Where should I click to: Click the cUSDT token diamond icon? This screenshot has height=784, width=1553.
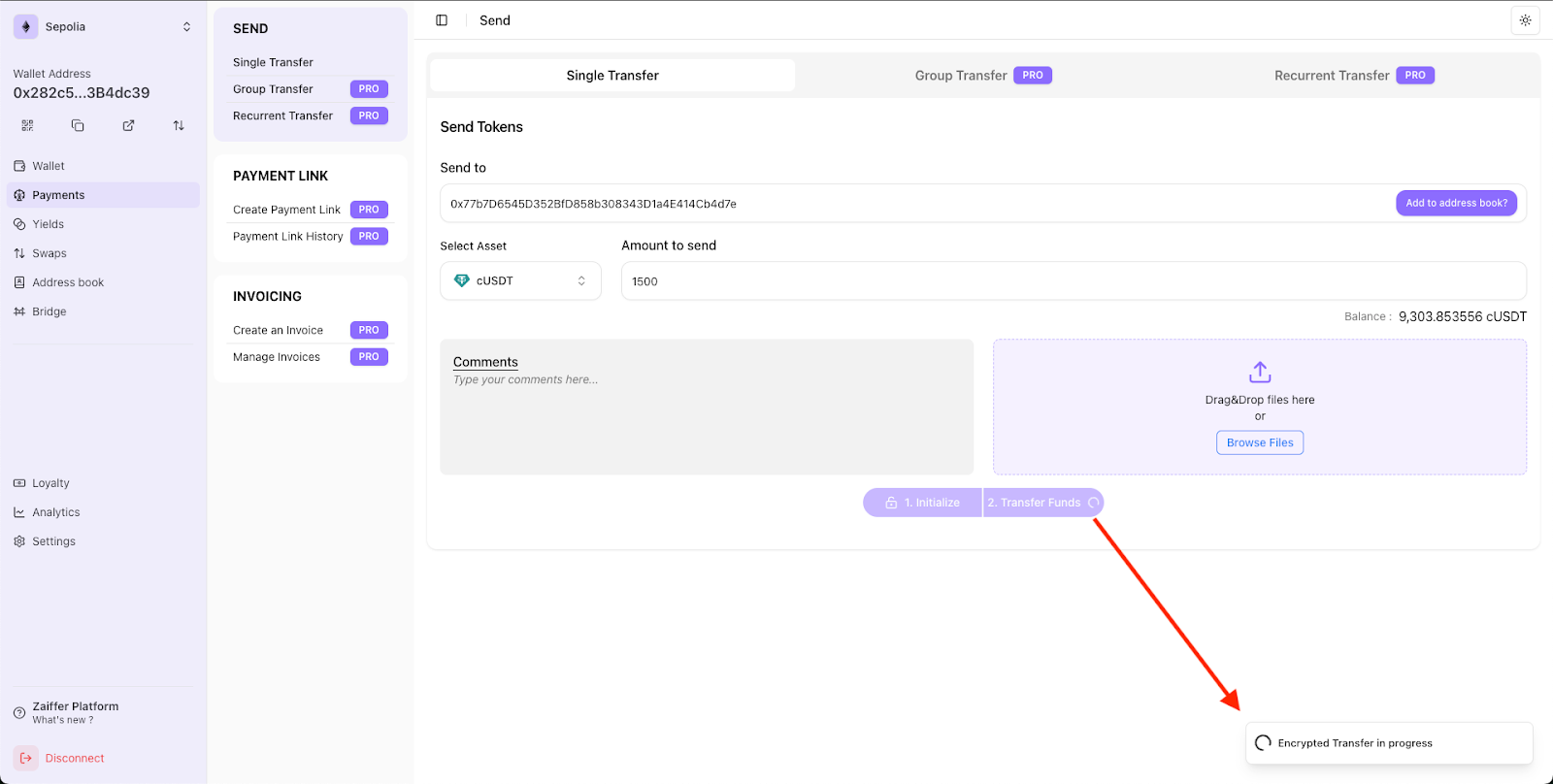click(x=462, y=280)
